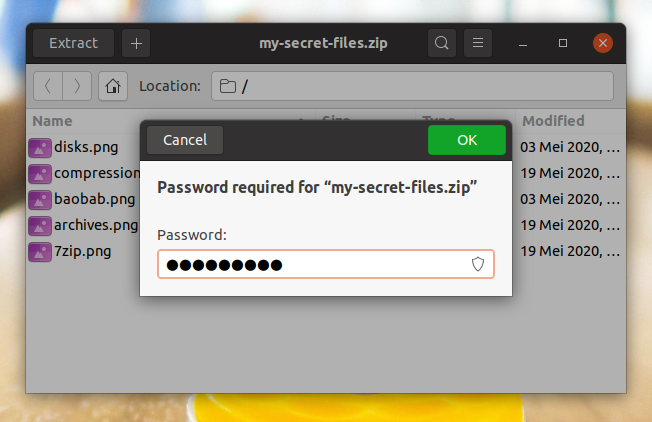The image size is (652, 422).
Task: Confirm password with OK button
Action: (x=467, y=140)
